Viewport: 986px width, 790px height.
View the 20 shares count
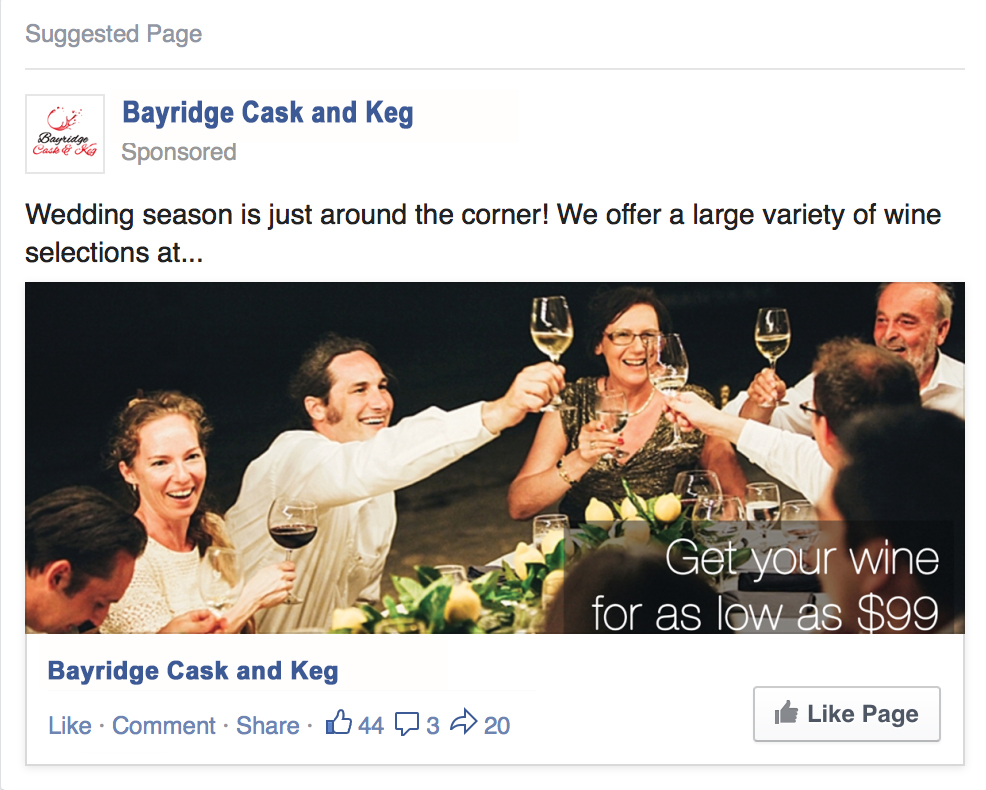point(497,726)
